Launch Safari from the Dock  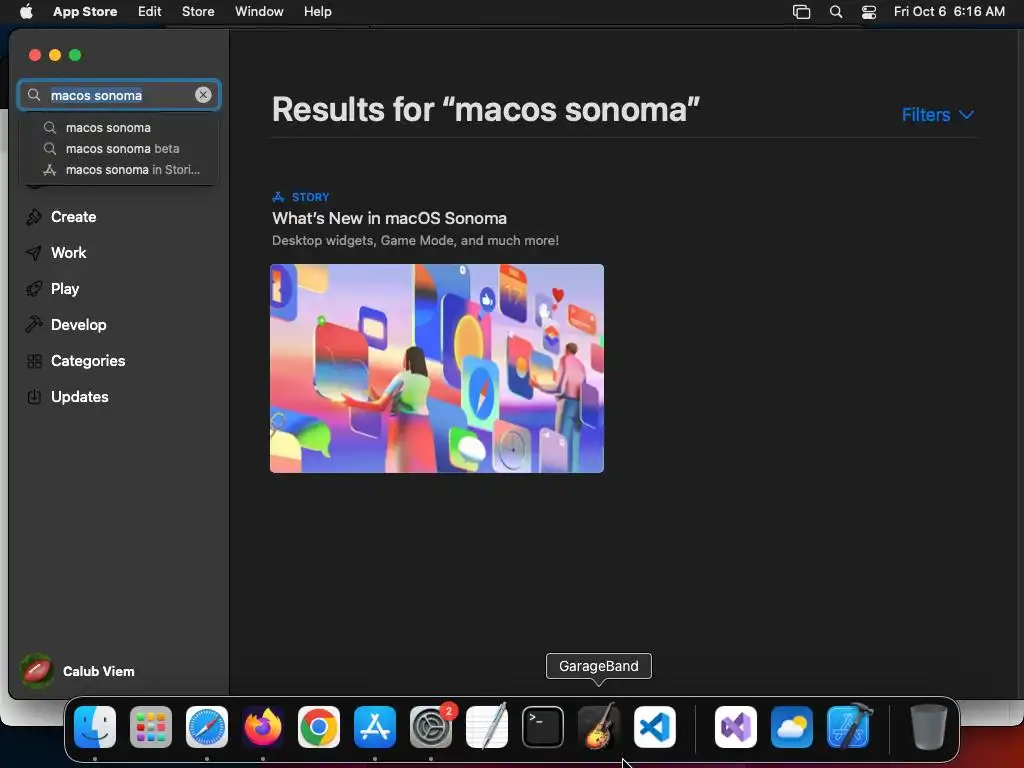click(207, 727)
